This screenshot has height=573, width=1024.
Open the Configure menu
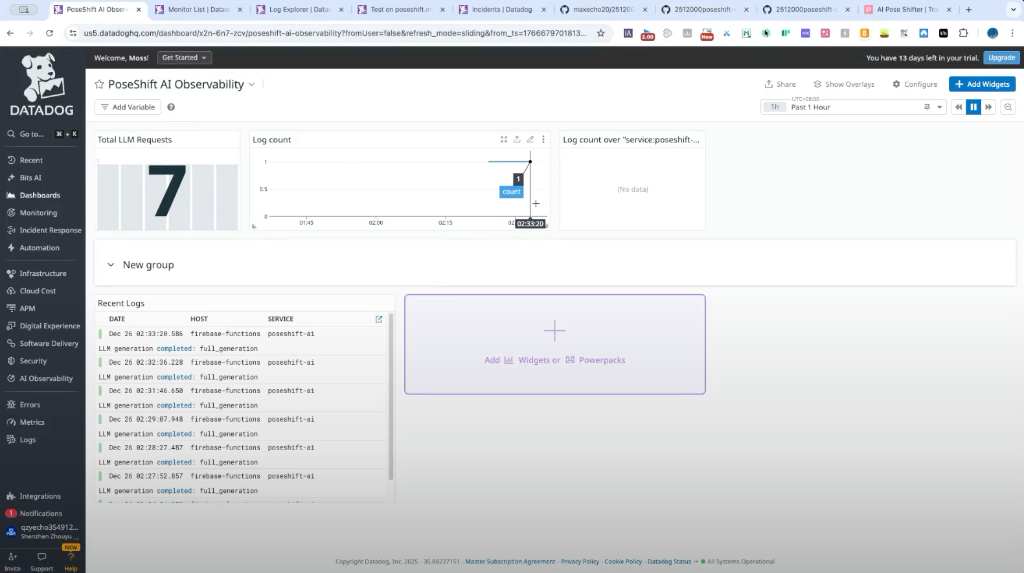(915, 84)
